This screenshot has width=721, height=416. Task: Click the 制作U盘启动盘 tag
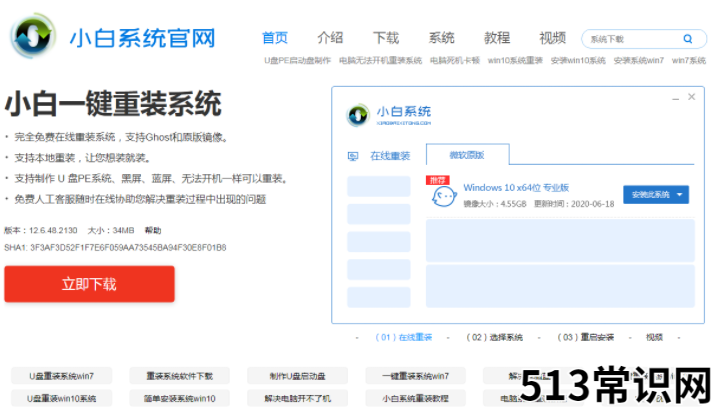tap(298, 376)
